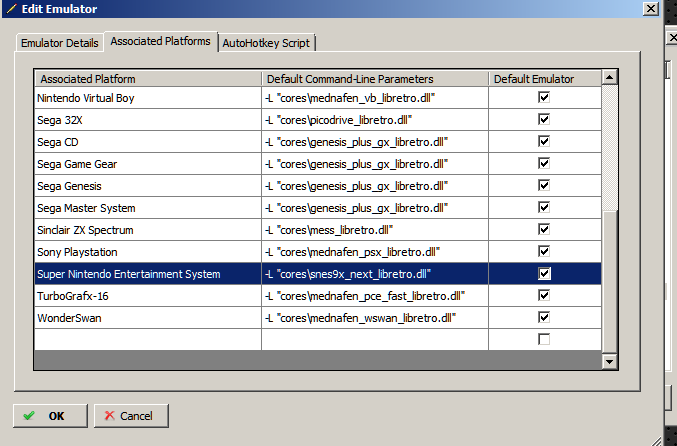Screen dimensions: 677x446
Task: Select the Sega Master System platform cell
Action: (148, 208)
